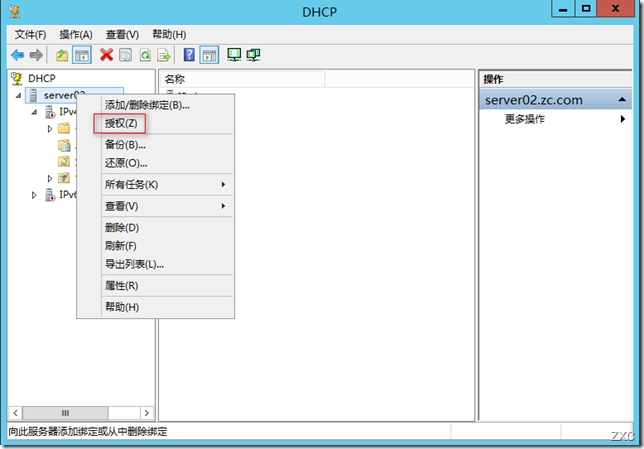644x449 pixels.
Task: Open the 查看(V) submenu in context menu
Action: (x=168, y=206)
